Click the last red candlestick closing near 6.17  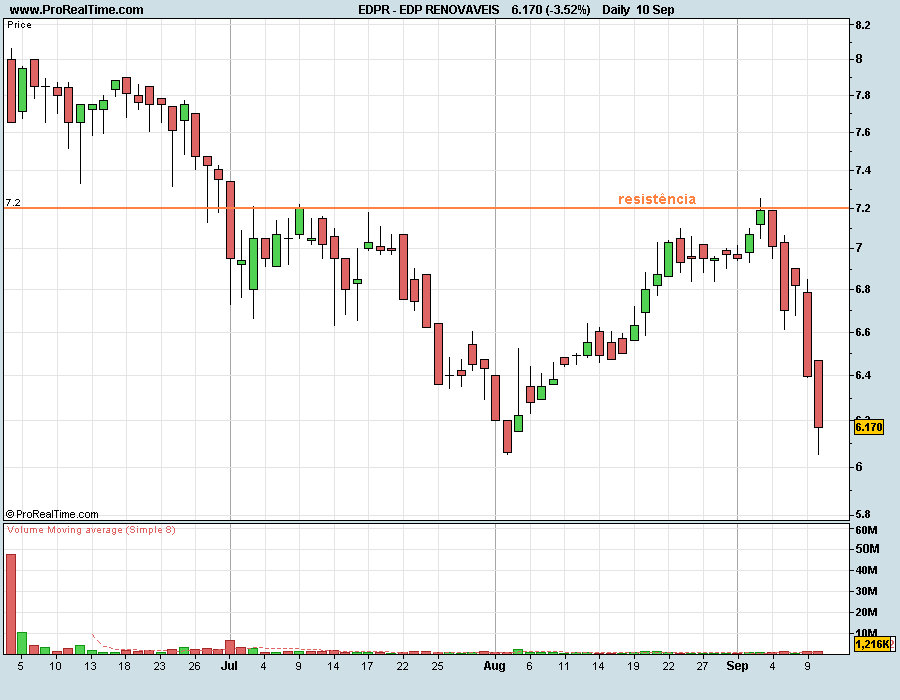[818, 394]
